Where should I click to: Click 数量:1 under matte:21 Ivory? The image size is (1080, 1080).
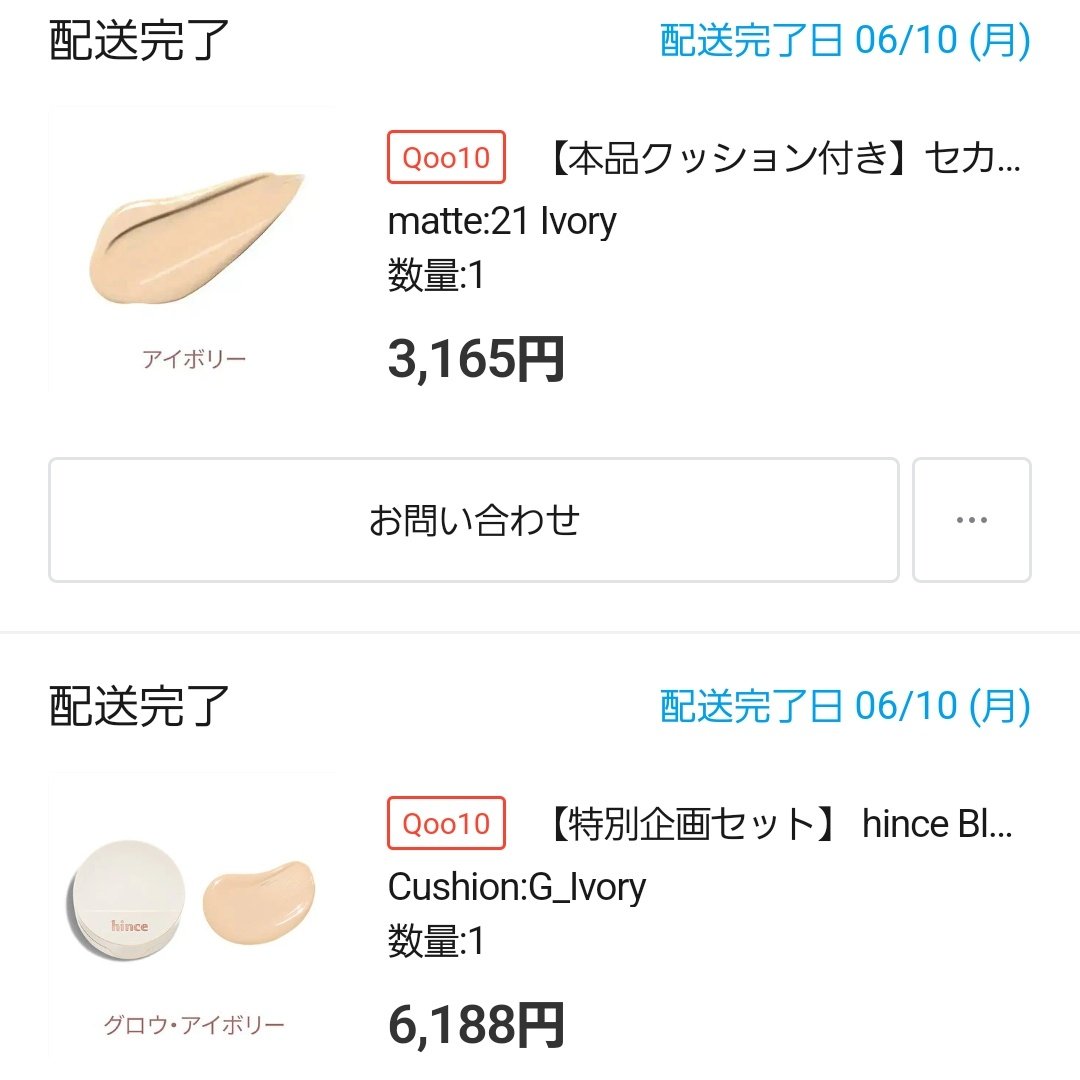tap(436, 275)
